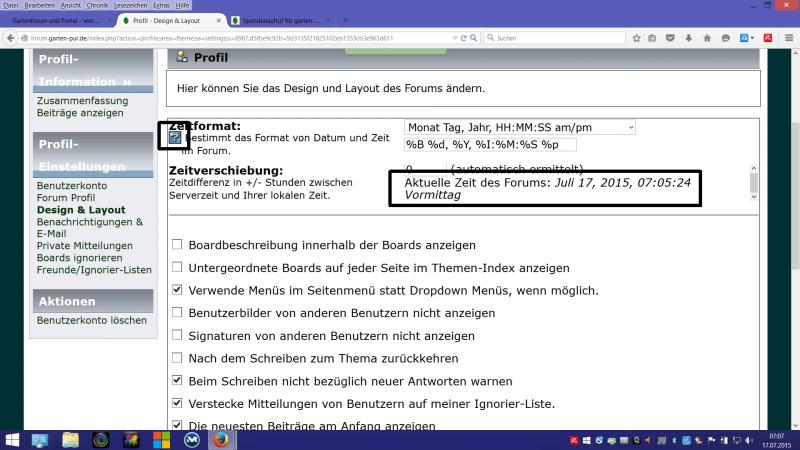The height and width of the screenshot is (450, 800).
Task: Toggle 'Benutzerbilder von anderen Benutzern nicht anzeigen'
Action: (x=177, y=313)
